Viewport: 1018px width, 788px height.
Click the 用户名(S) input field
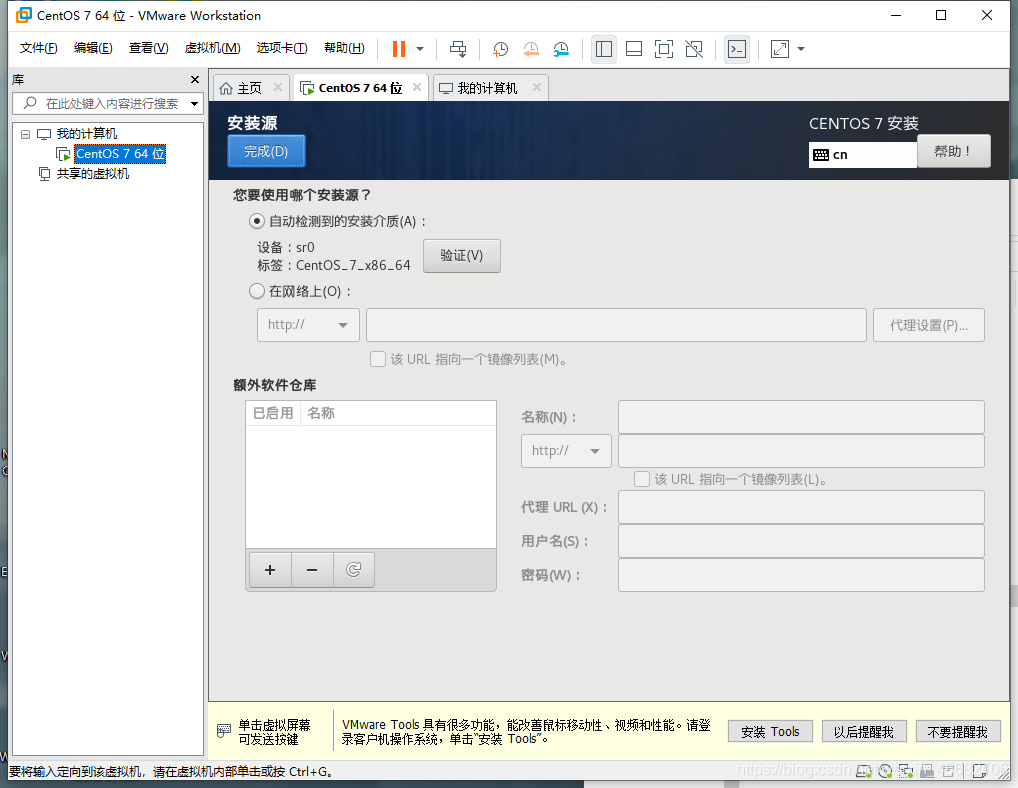point(801,541)
